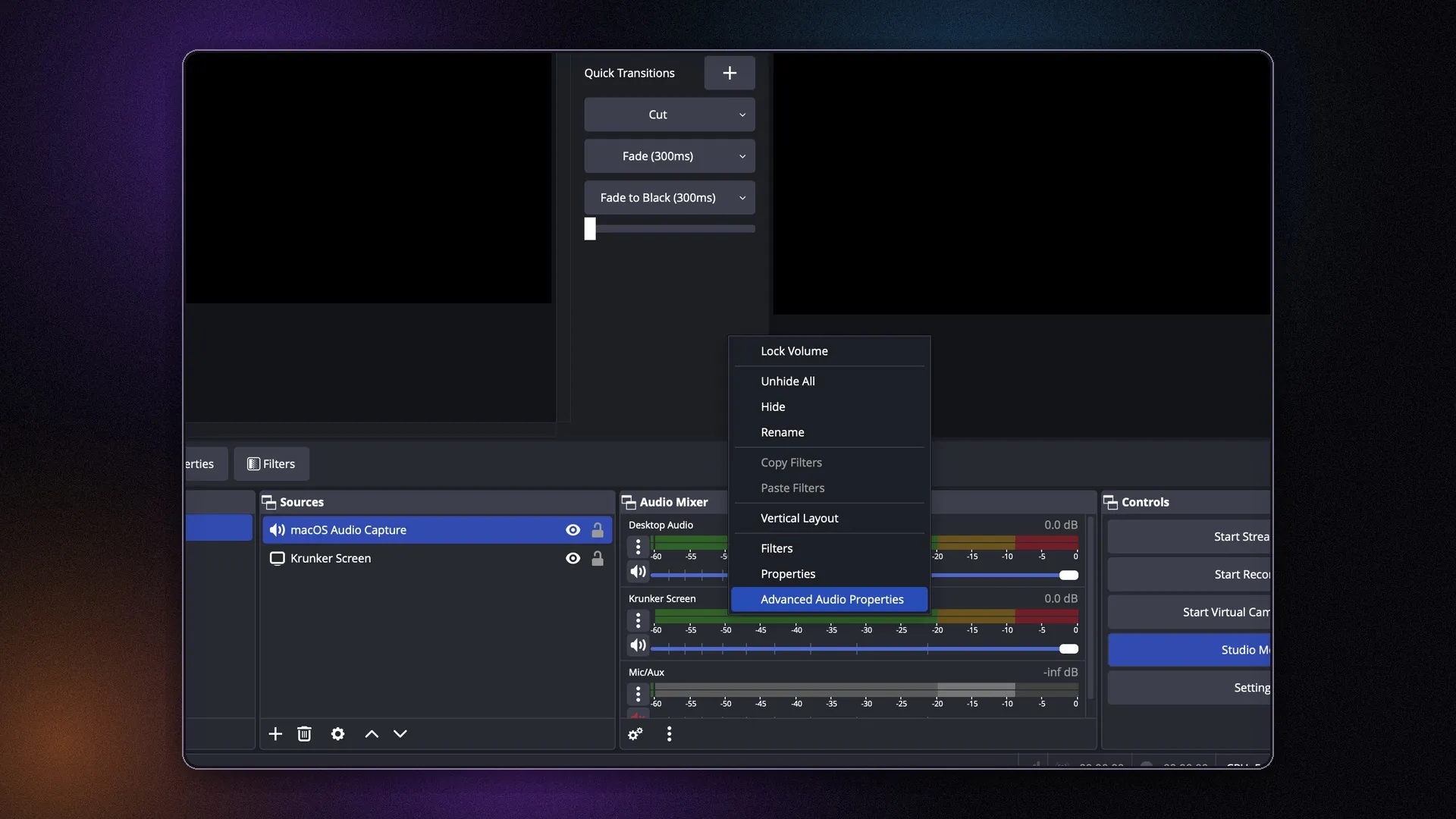Click the Audio Mixer vertical scrollbar
The image size is (1456, 819).
1090,608
